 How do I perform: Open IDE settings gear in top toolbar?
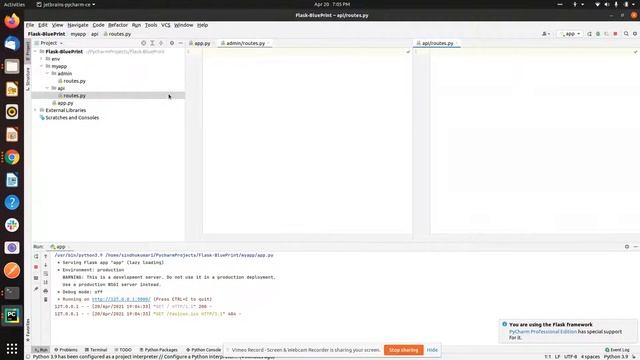pyautogui.click(x=635, y=34)
